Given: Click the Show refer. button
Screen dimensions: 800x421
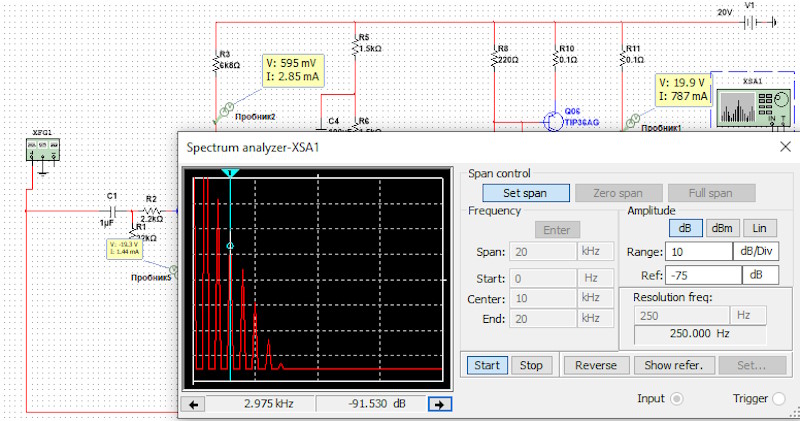Looking at the screenshot, I should 673,365.
